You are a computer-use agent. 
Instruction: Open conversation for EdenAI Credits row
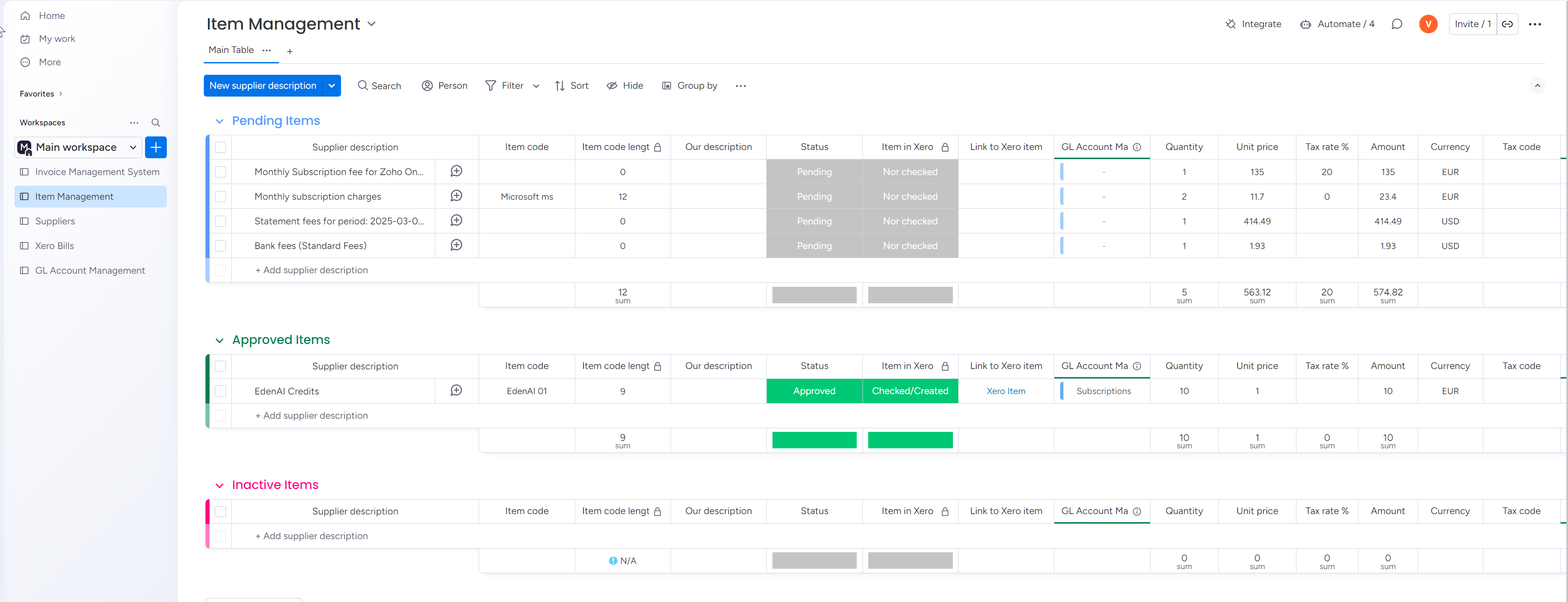coord(456,391)
